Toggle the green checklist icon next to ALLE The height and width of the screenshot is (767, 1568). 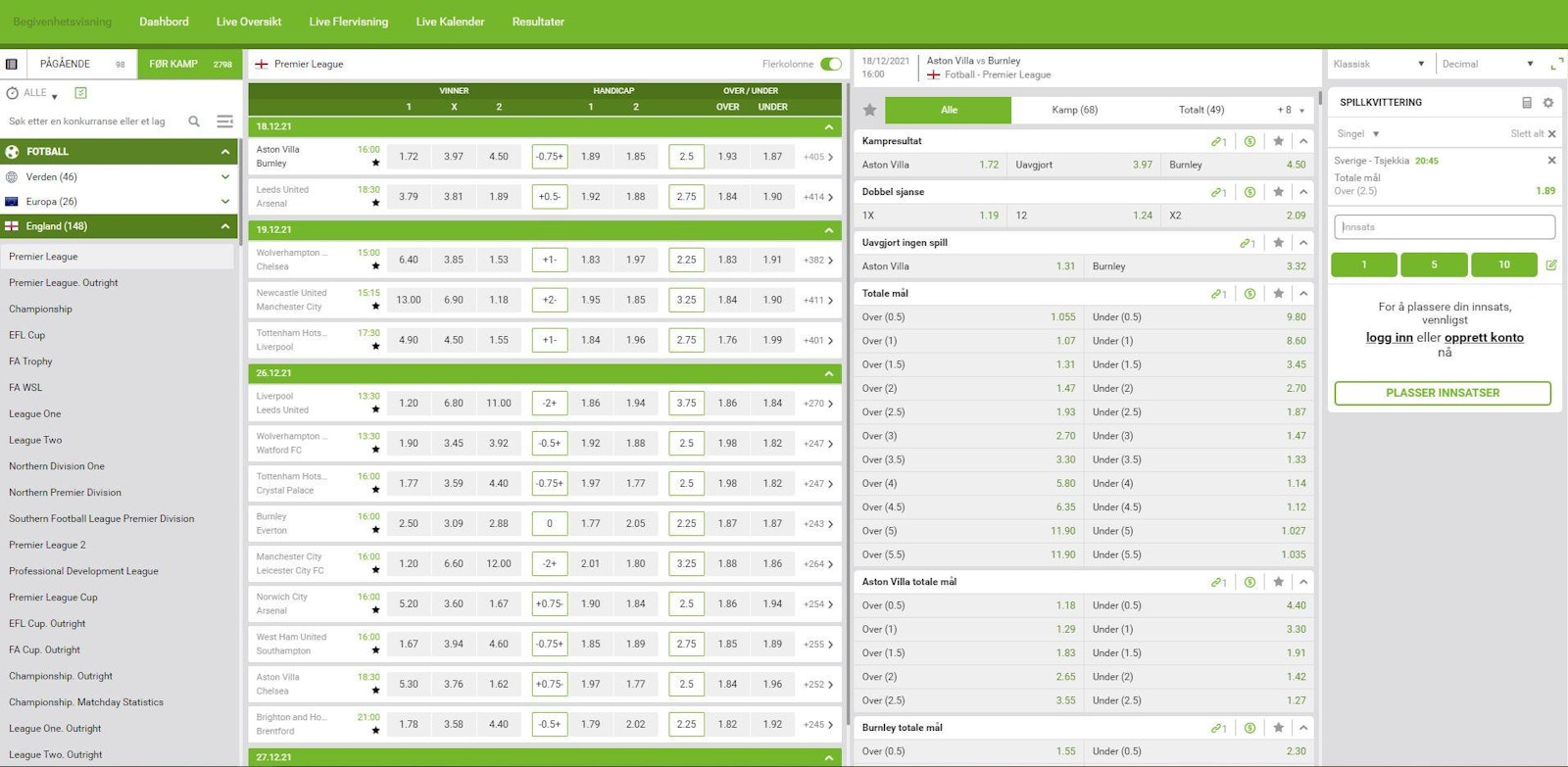pos(80,93)
